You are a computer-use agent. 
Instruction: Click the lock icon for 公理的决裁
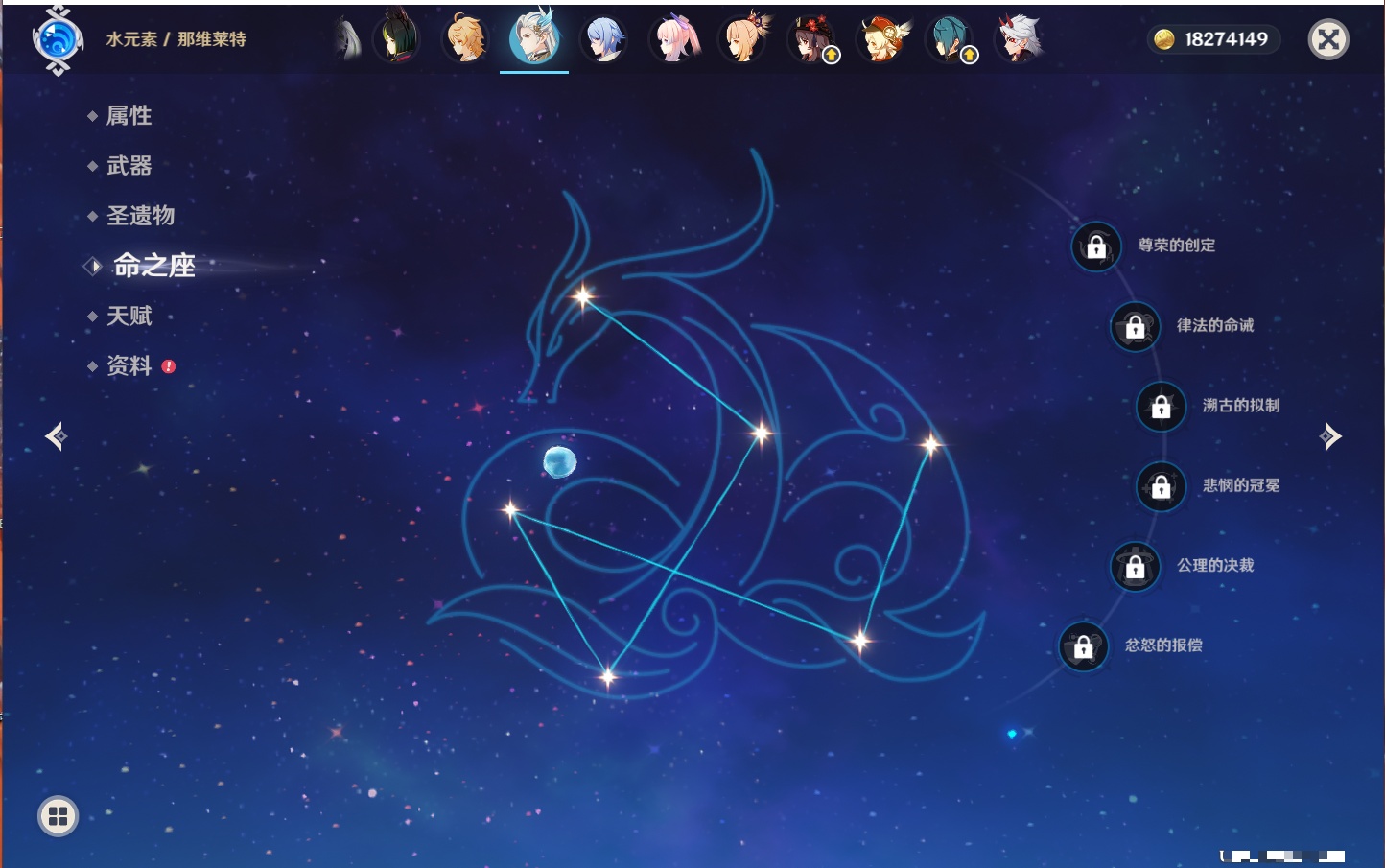click(x=1135, y=566)
